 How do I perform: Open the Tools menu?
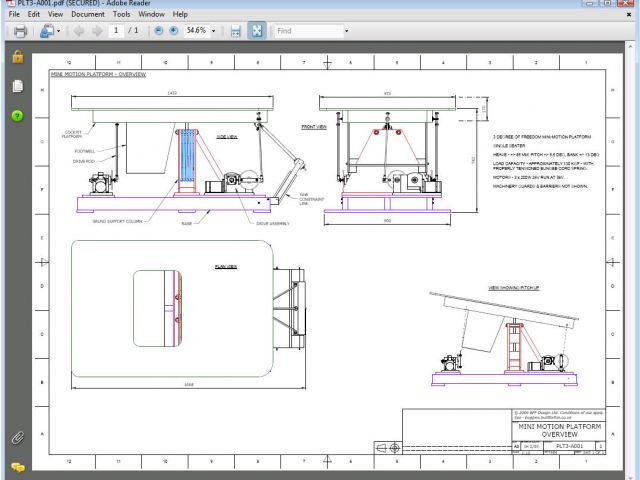(121, 15)
